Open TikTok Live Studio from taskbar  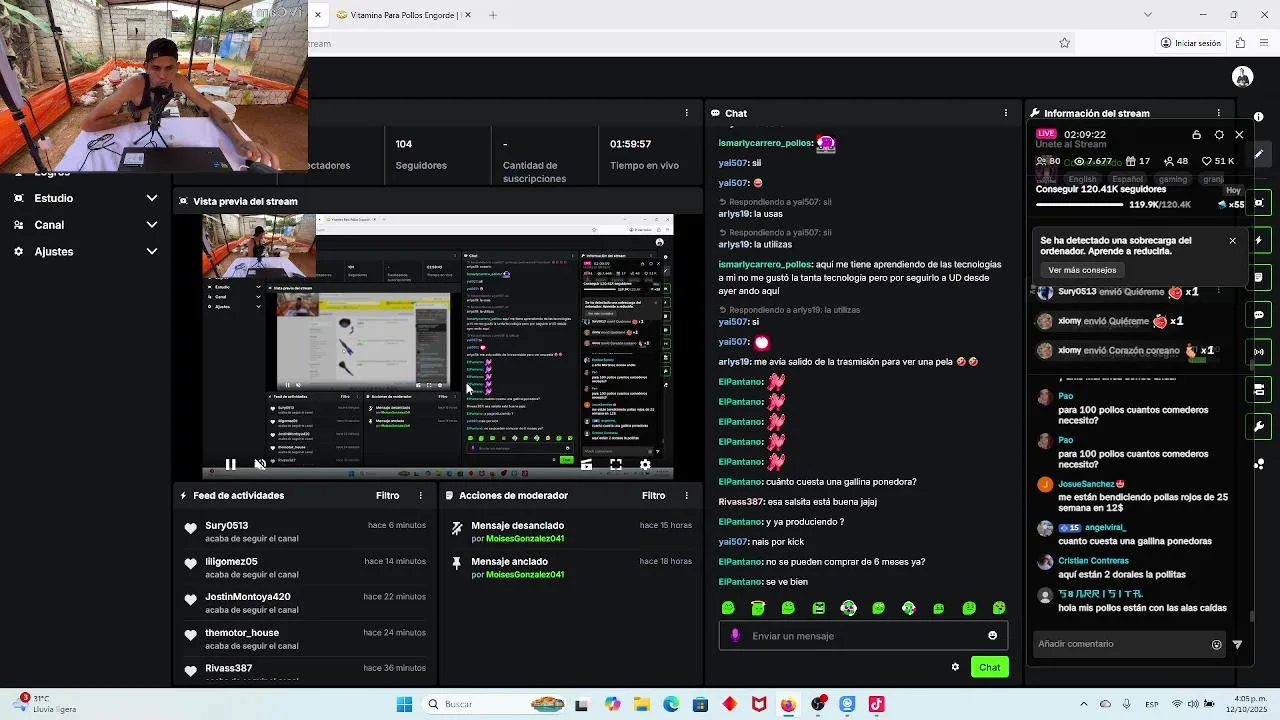click(877, 704)
